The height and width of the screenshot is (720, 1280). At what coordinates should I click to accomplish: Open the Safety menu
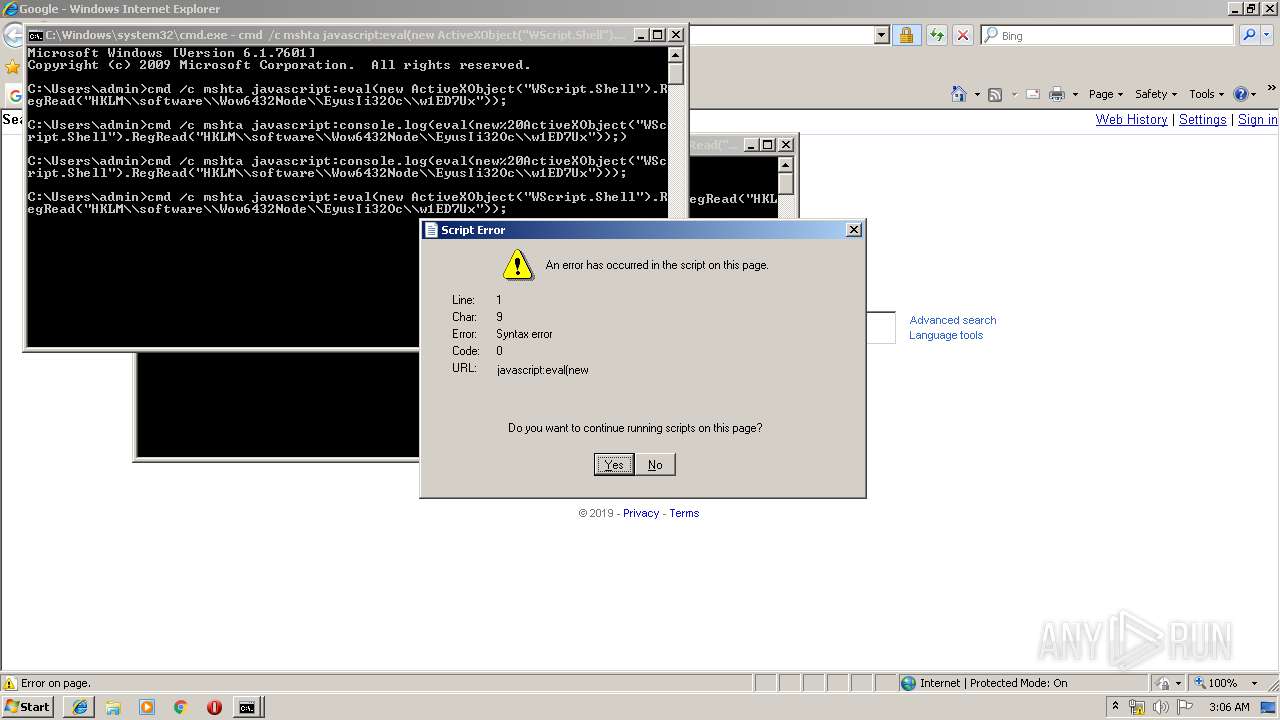pos(1156,94)
